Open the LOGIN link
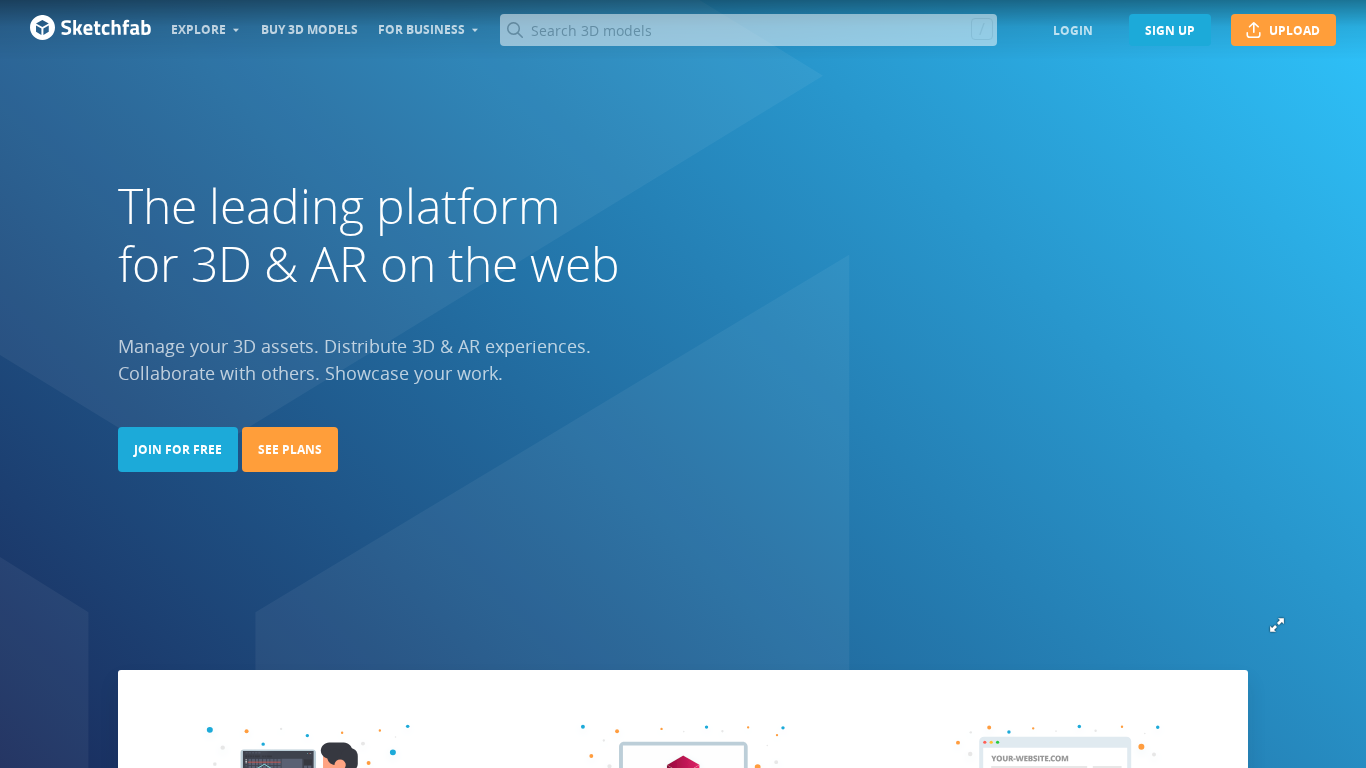 1073,30
